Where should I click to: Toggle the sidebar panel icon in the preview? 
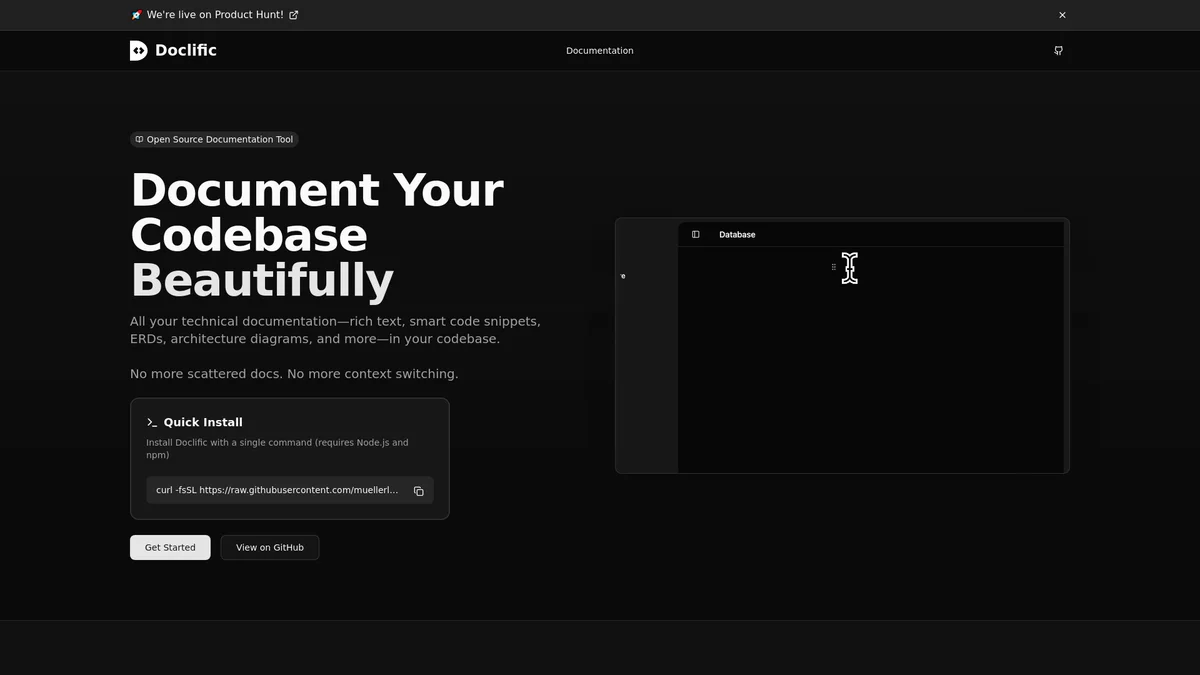click(x=696, y=235)
